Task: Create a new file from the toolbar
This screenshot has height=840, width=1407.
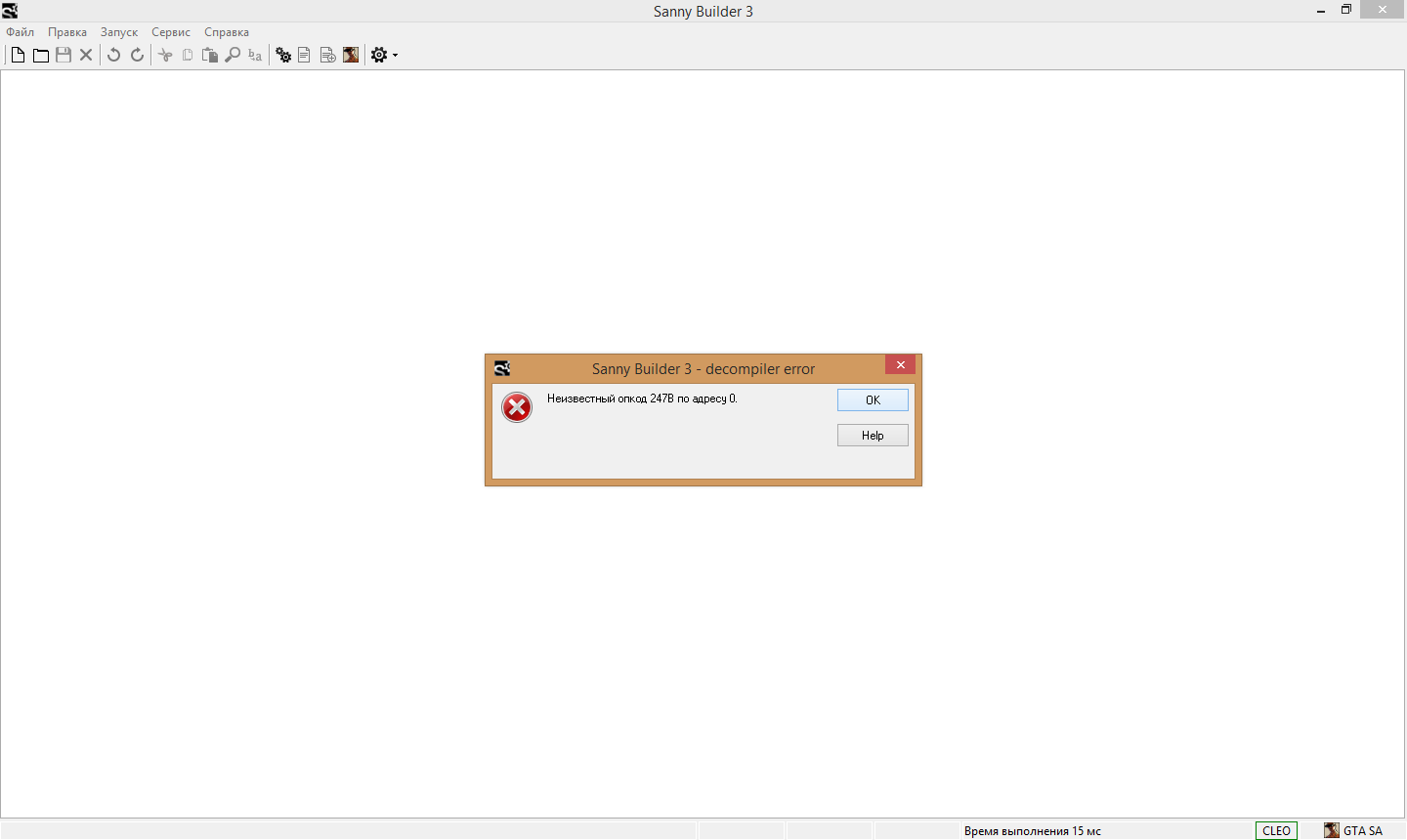Action: (x=18, y=55)
